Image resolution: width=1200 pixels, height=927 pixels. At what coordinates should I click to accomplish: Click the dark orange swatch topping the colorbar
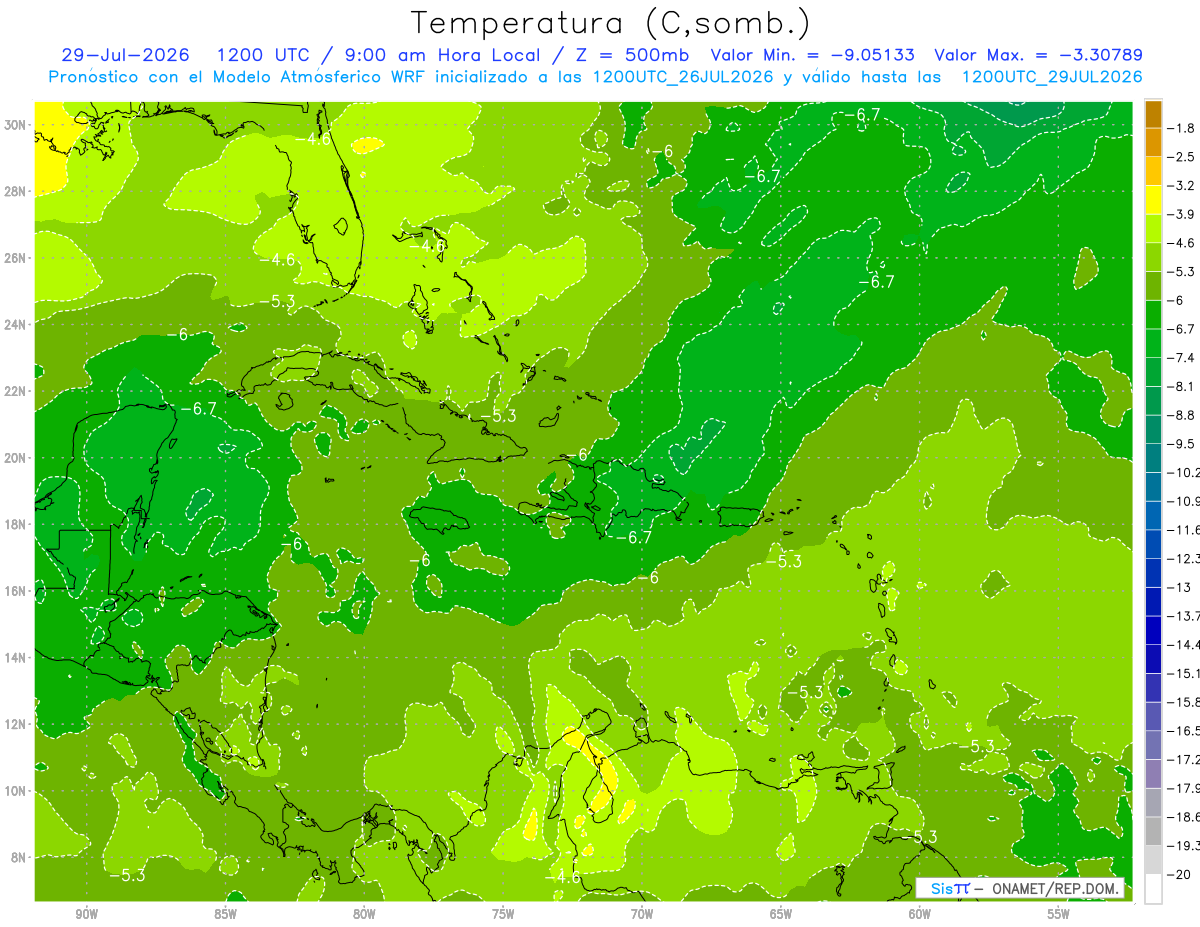pos(1153,113)
